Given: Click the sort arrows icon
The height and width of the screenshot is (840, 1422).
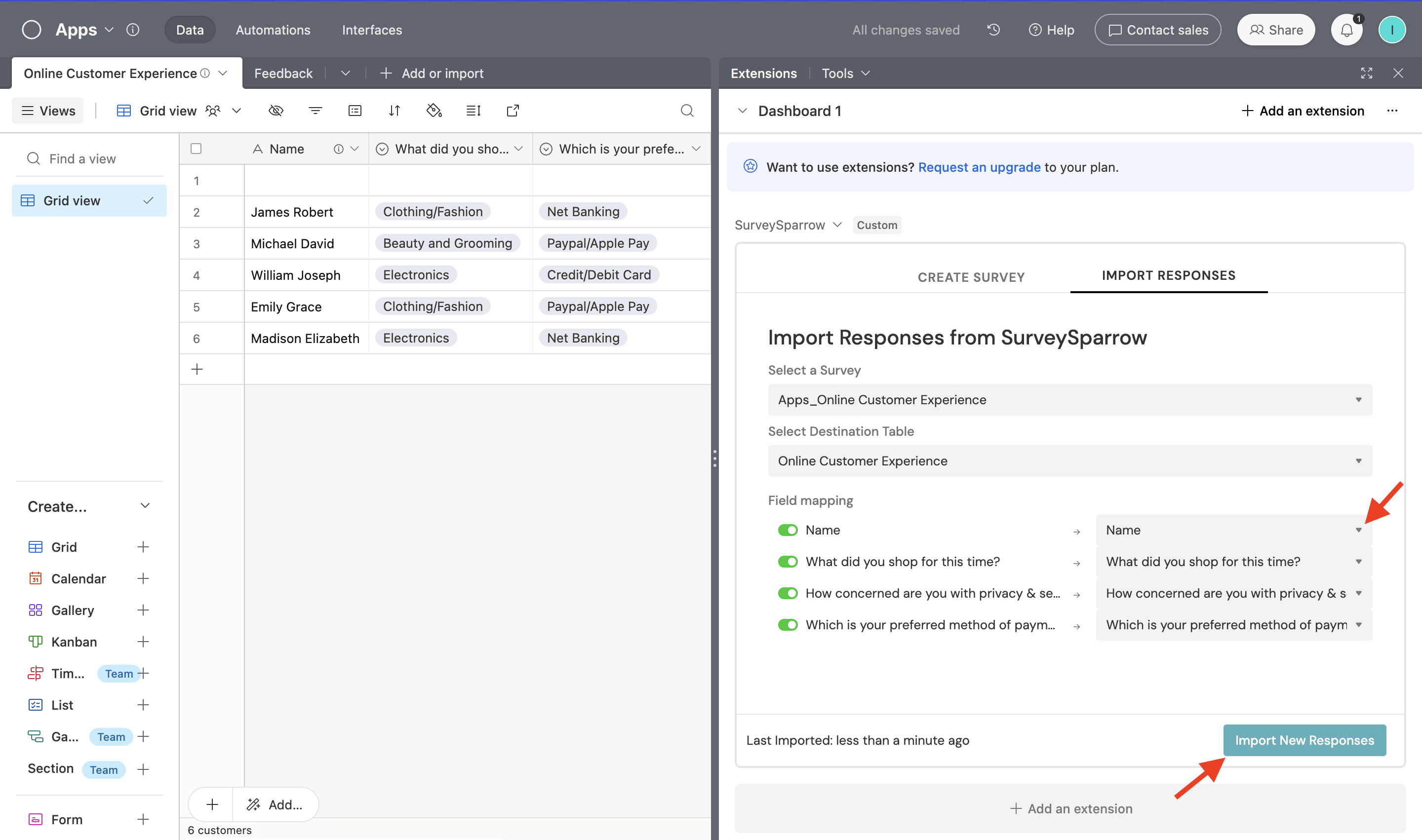Looking at the screenshot, I should tap(394, 111).
